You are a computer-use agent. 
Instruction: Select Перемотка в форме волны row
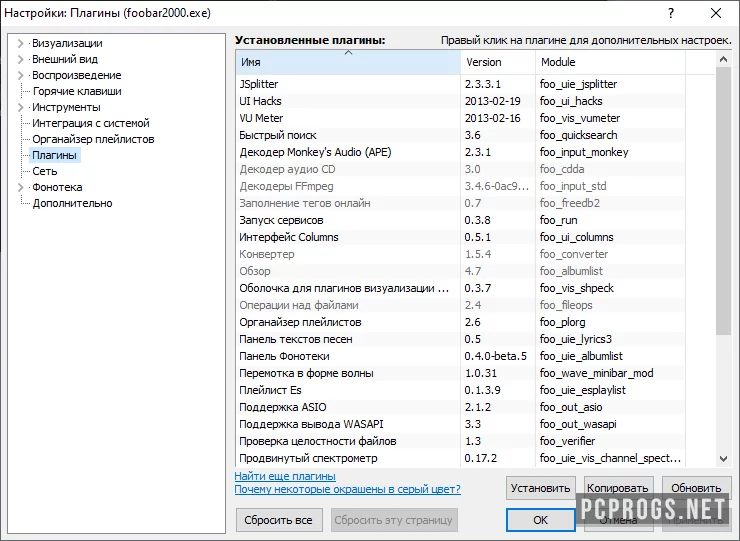tap(460, 373)
